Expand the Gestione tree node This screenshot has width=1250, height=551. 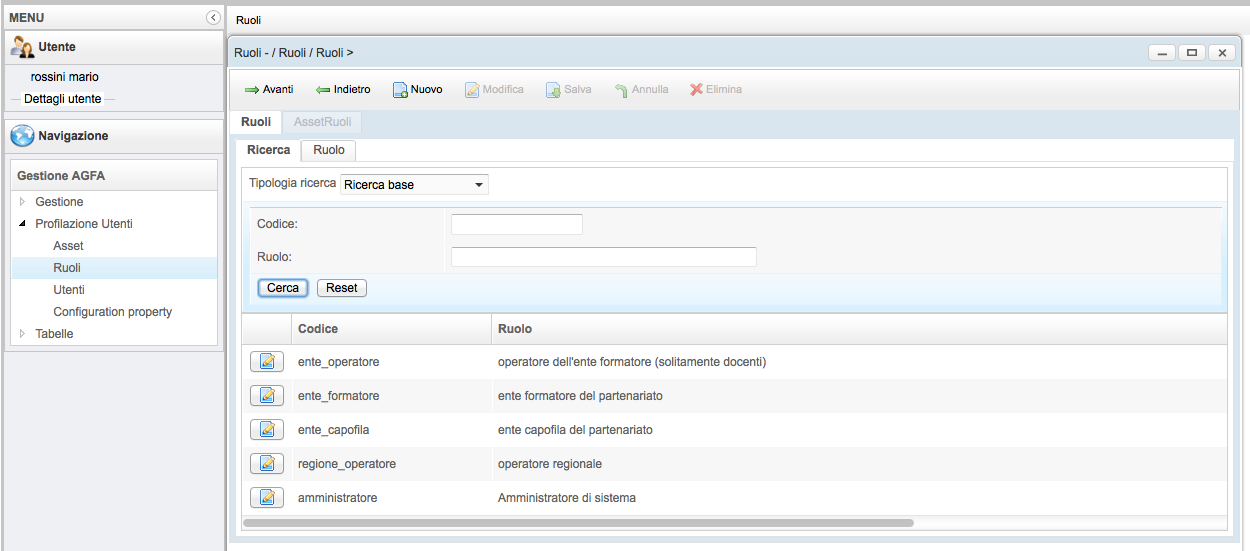tap(23, 202)
